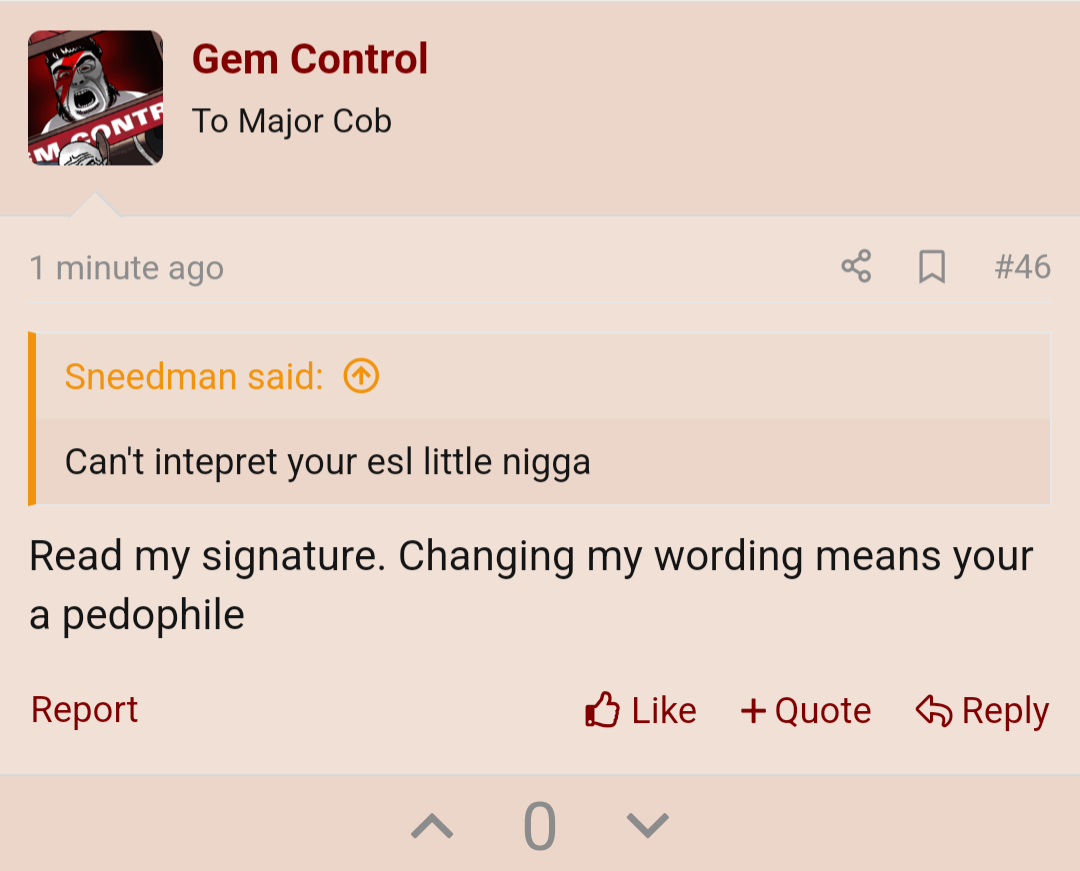Upvote the post with the up chevron
1080x871 pixels.
(x=432, y=826)
